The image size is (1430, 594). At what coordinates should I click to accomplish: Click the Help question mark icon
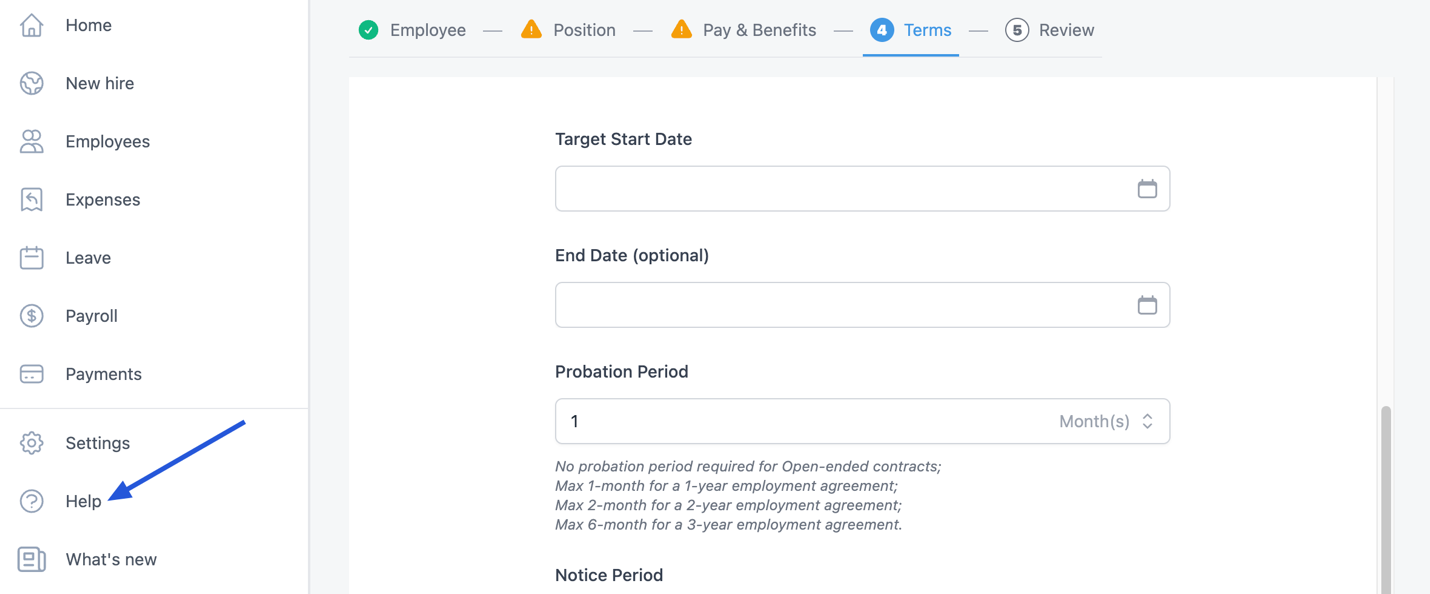pos(32,501)
